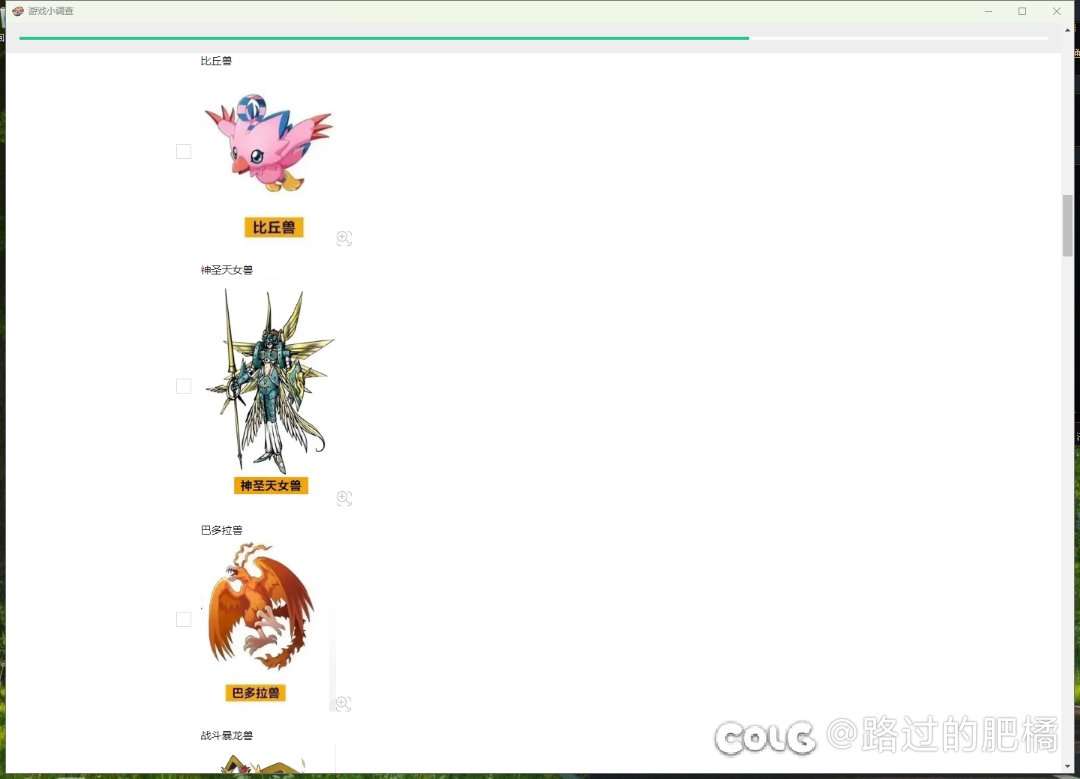This screenshot has height=779, width=1080.
Task: Click the survey progress bar
Action: point(534,38)
